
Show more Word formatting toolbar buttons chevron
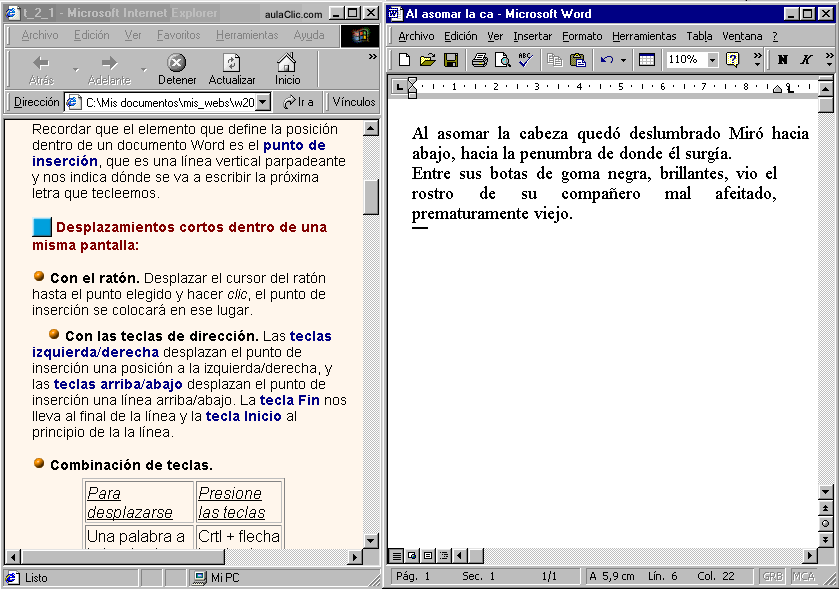tap(829, 59)
